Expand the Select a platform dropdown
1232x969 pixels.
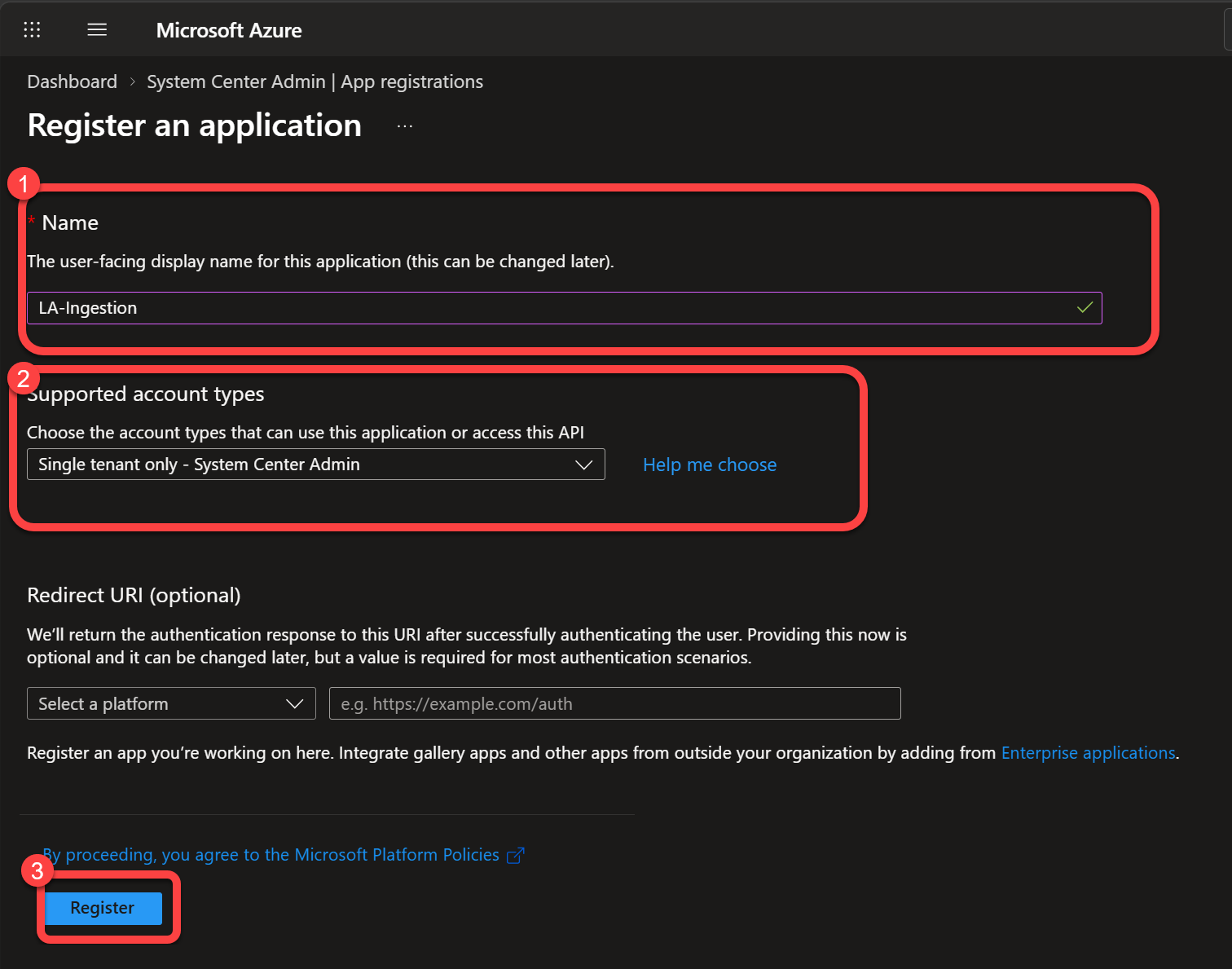pyautogui.click(x=171, y=703)
